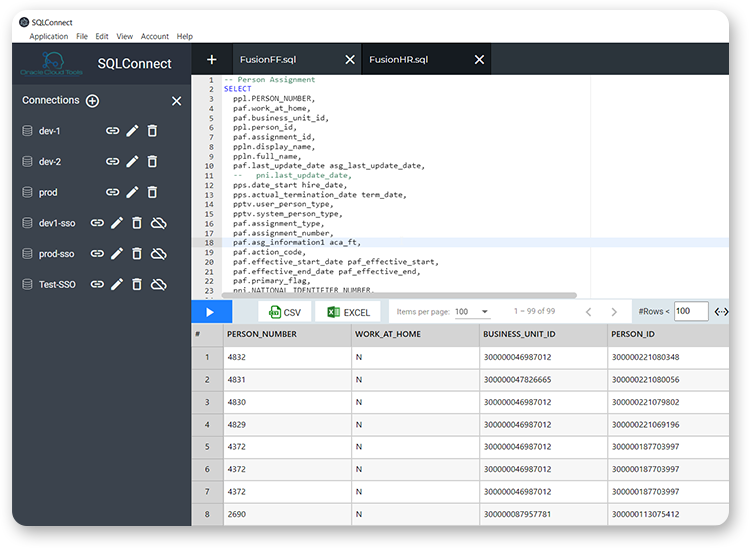Go to previous results page
The height and width of the screenshot is (548, 749).
point(588,312)
